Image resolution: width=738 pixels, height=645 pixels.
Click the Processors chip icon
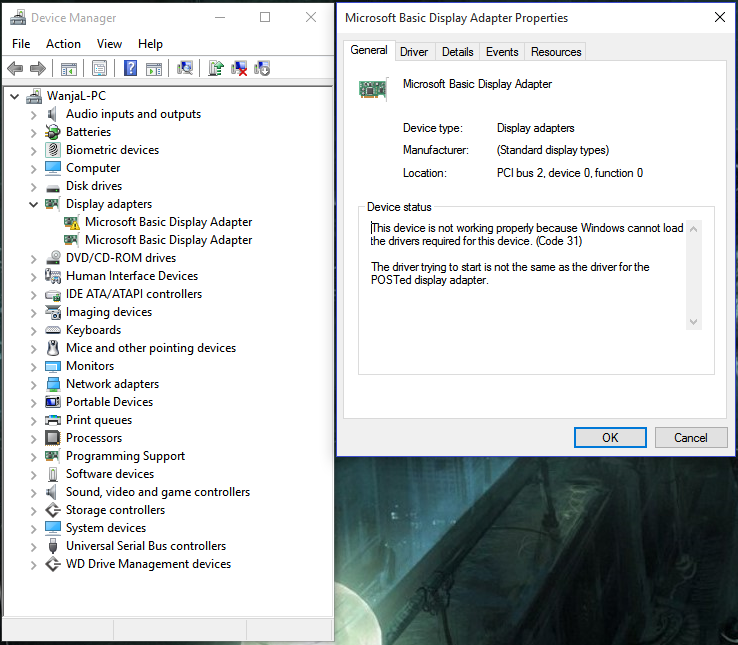pyautogui.click(x=53, y=438)
